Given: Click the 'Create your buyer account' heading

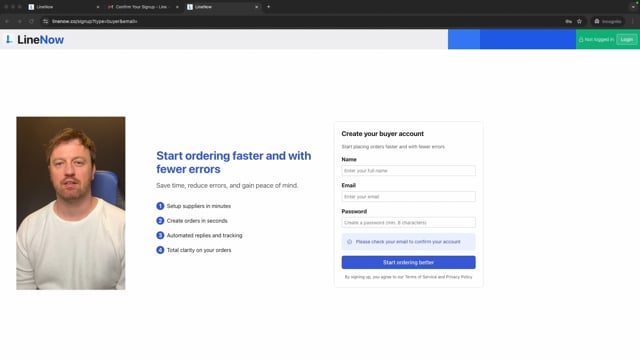Looking at the screenshot, I should point(382,134).
